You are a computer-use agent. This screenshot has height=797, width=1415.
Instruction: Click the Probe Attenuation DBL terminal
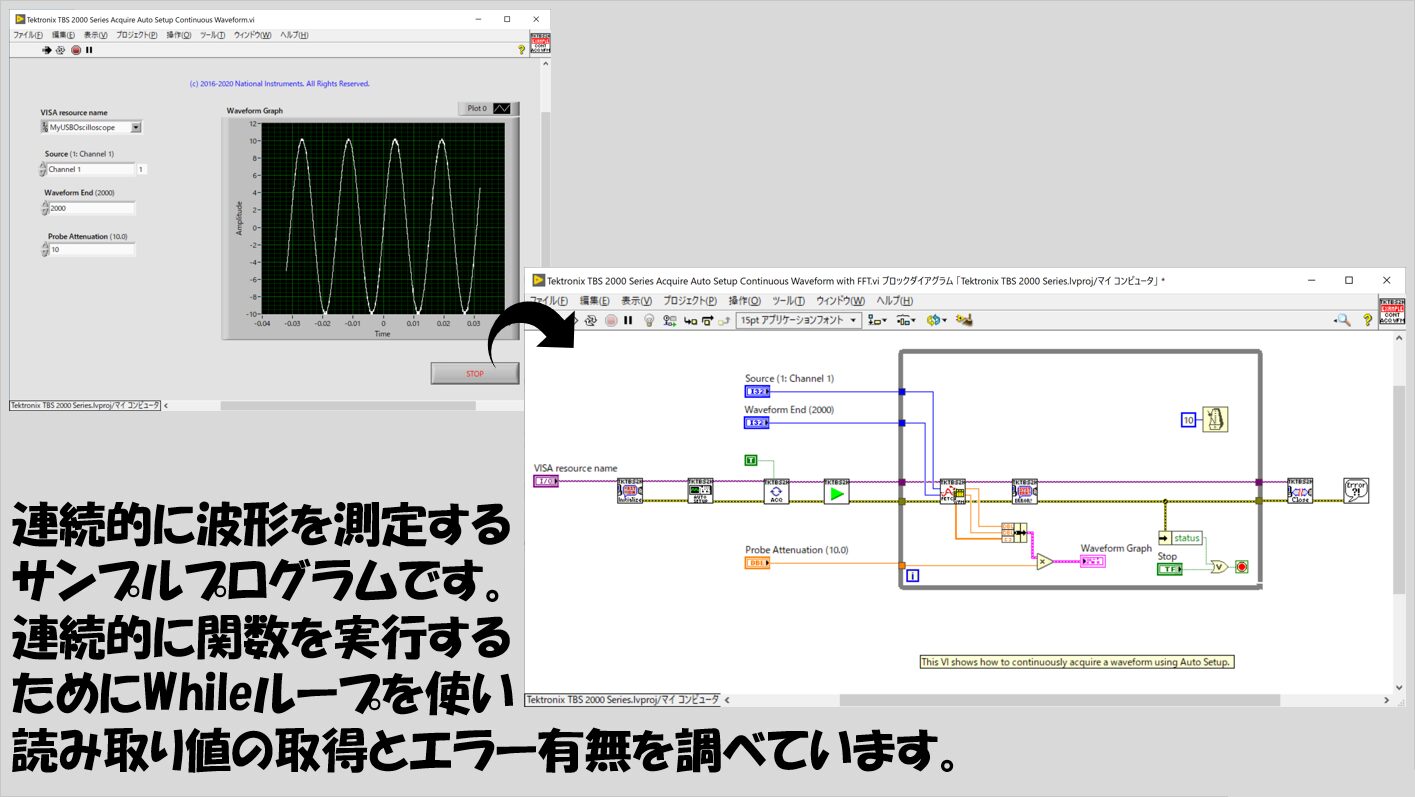(757, 563)
